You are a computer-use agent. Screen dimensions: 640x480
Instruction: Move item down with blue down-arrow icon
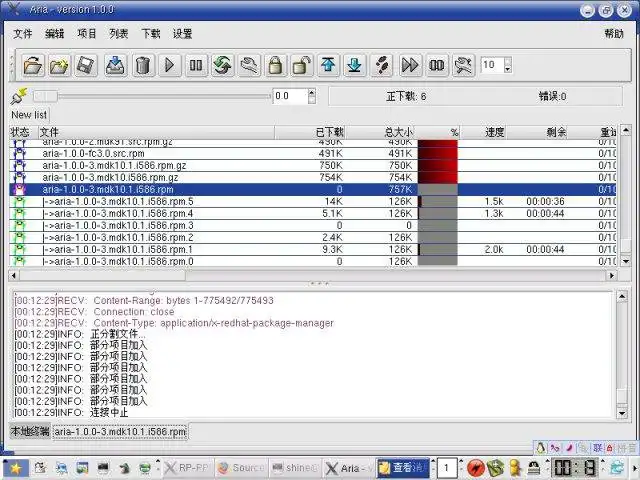tap(355, 65)
